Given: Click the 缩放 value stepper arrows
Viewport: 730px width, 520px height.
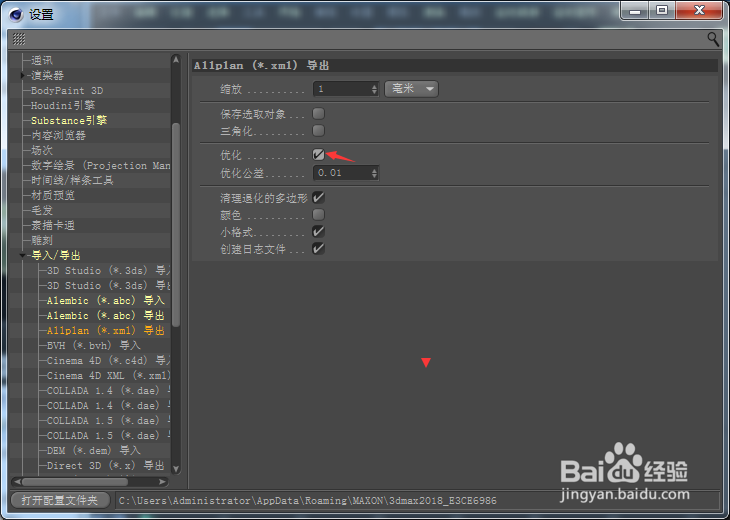Looking at the screenshot, I should [x=374, y=89].
